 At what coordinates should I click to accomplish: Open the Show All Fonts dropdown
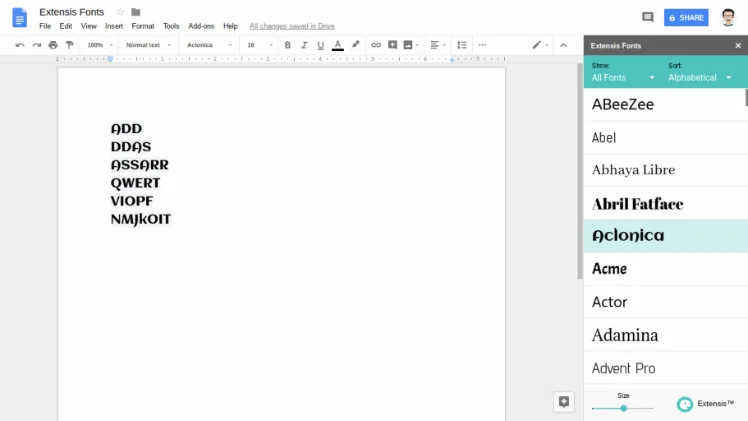[623, 78]
